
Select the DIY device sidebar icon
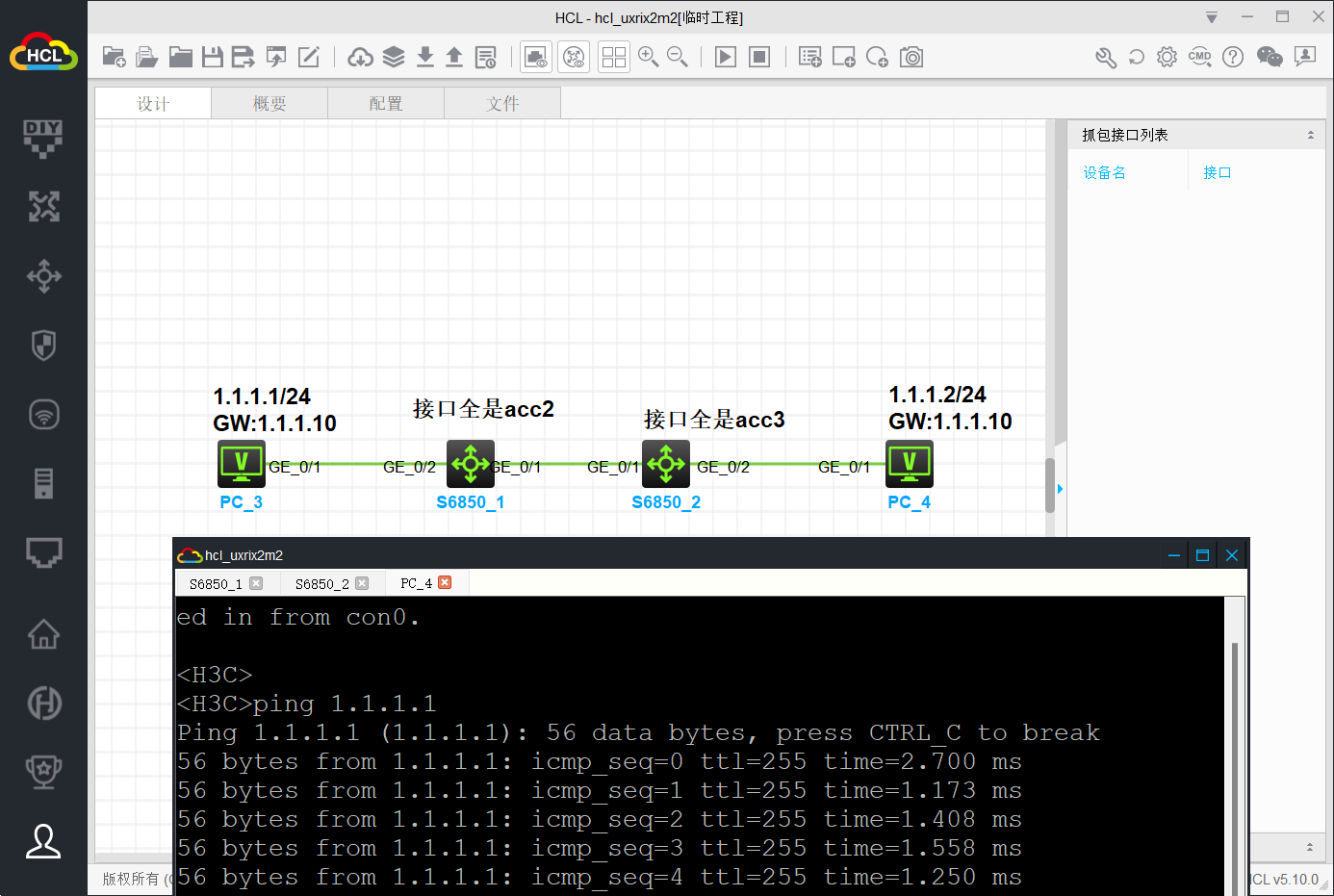pyautogui.click(x=43, y=138)
